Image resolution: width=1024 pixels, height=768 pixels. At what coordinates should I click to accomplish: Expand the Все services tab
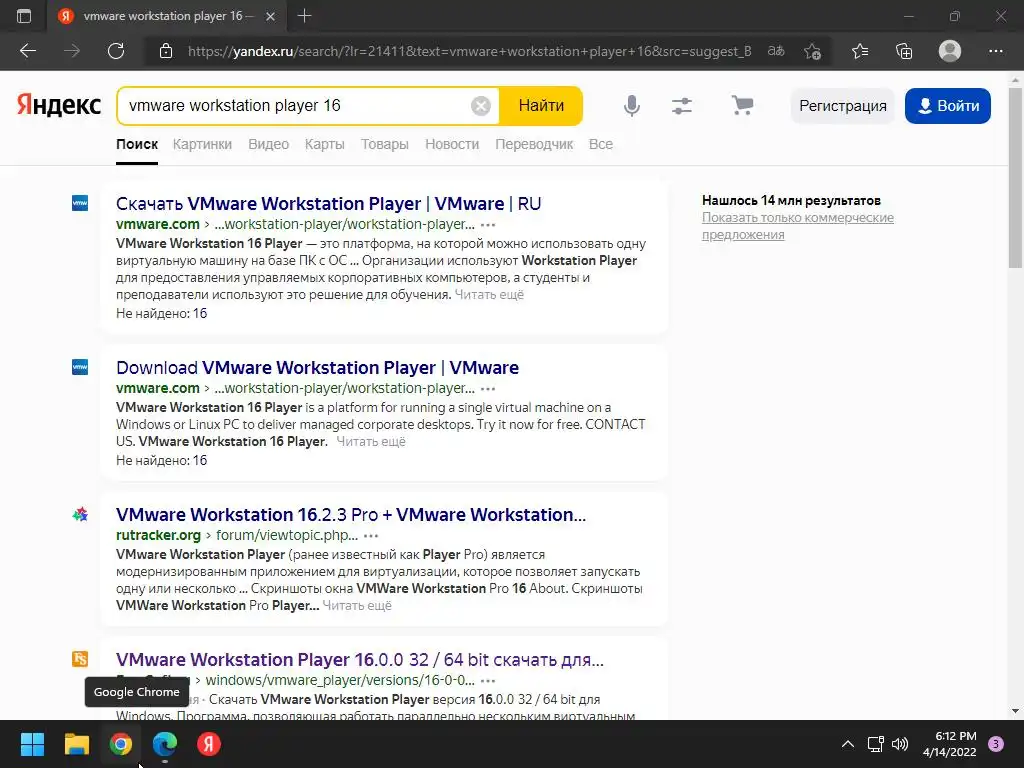(x=601, y=144)
